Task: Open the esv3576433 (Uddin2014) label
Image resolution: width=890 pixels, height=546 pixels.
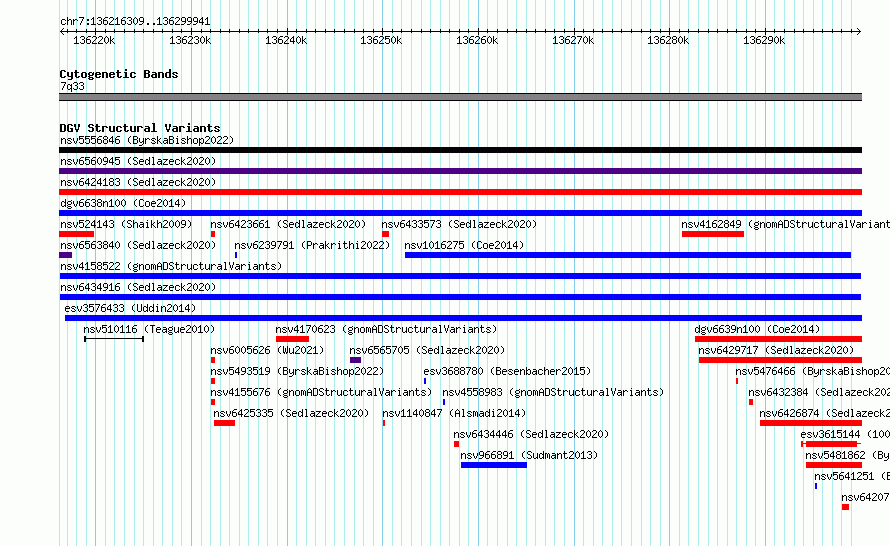Action: [130, 308]
